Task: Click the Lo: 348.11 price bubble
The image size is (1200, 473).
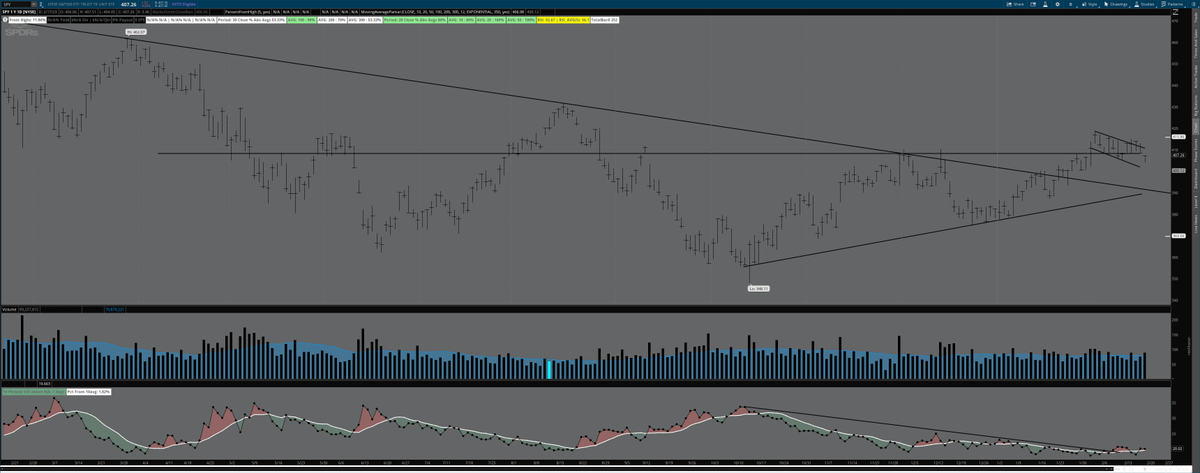Action: tap(760, 289)
